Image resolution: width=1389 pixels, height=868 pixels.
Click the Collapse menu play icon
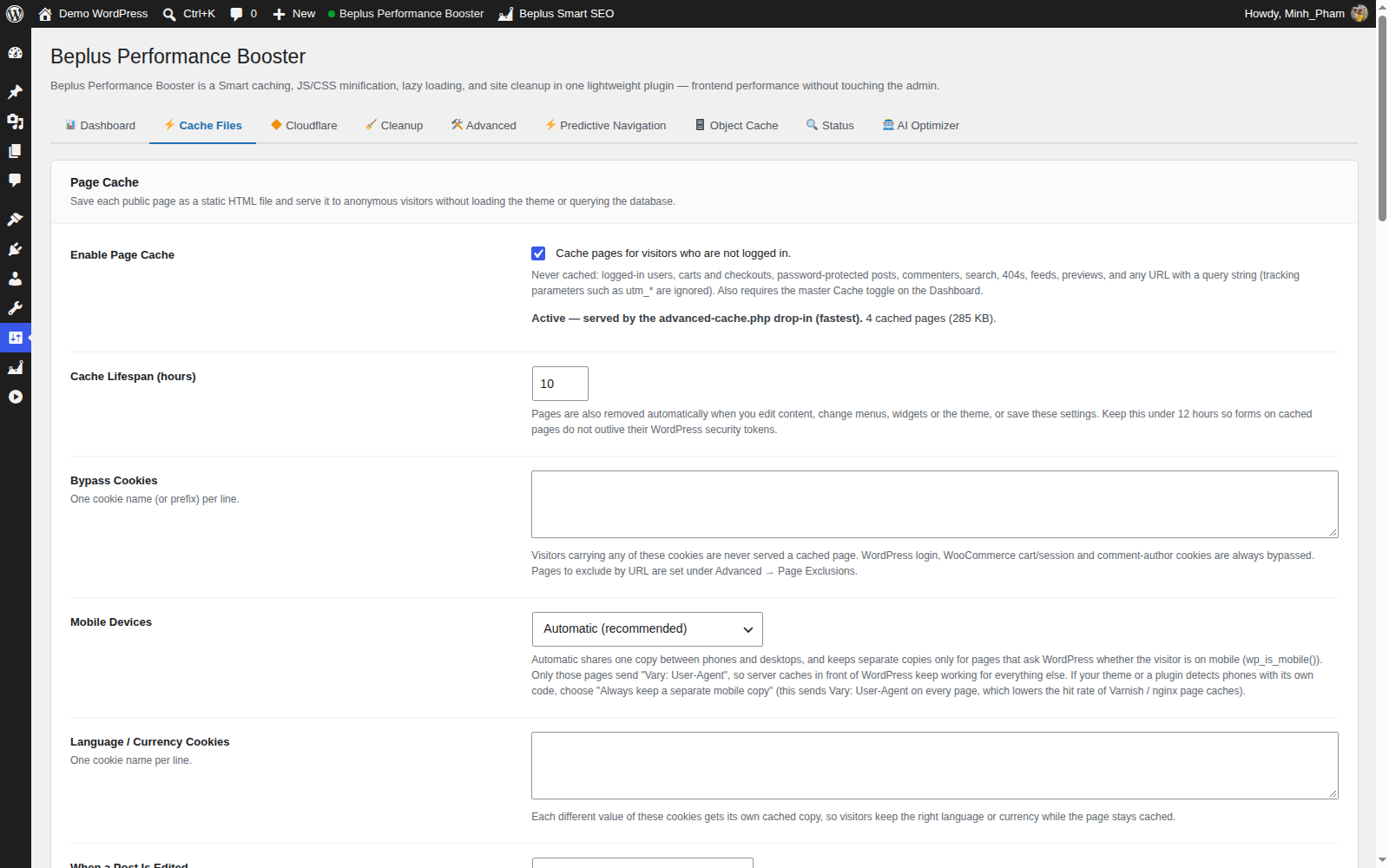(x=15, y=397)
